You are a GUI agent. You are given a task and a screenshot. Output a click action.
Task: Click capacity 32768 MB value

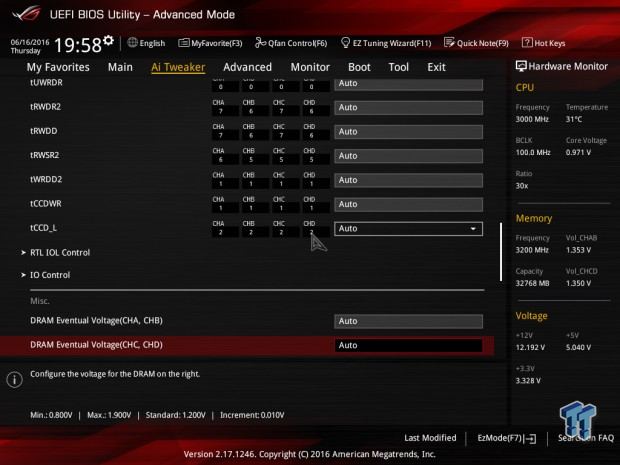[532, 283]
